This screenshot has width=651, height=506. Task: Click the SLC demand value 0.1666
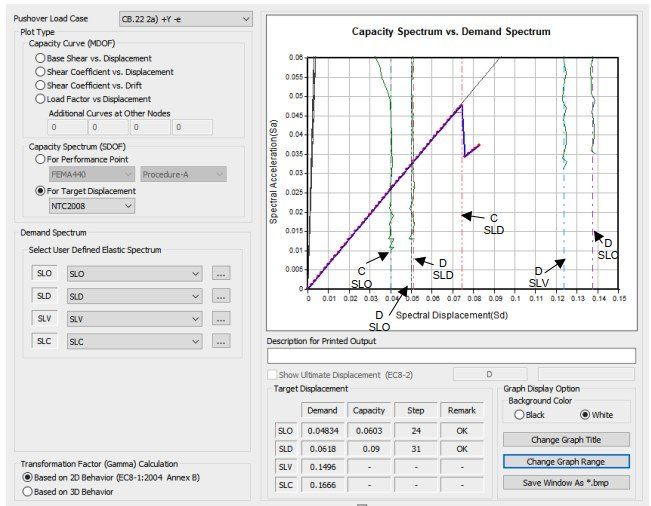point(323,485)
